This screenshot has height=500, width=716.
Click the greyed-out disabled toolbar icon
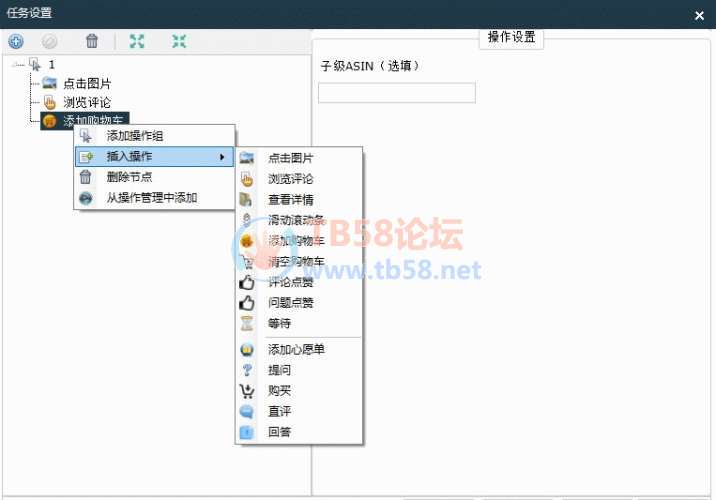coord(49,41)
